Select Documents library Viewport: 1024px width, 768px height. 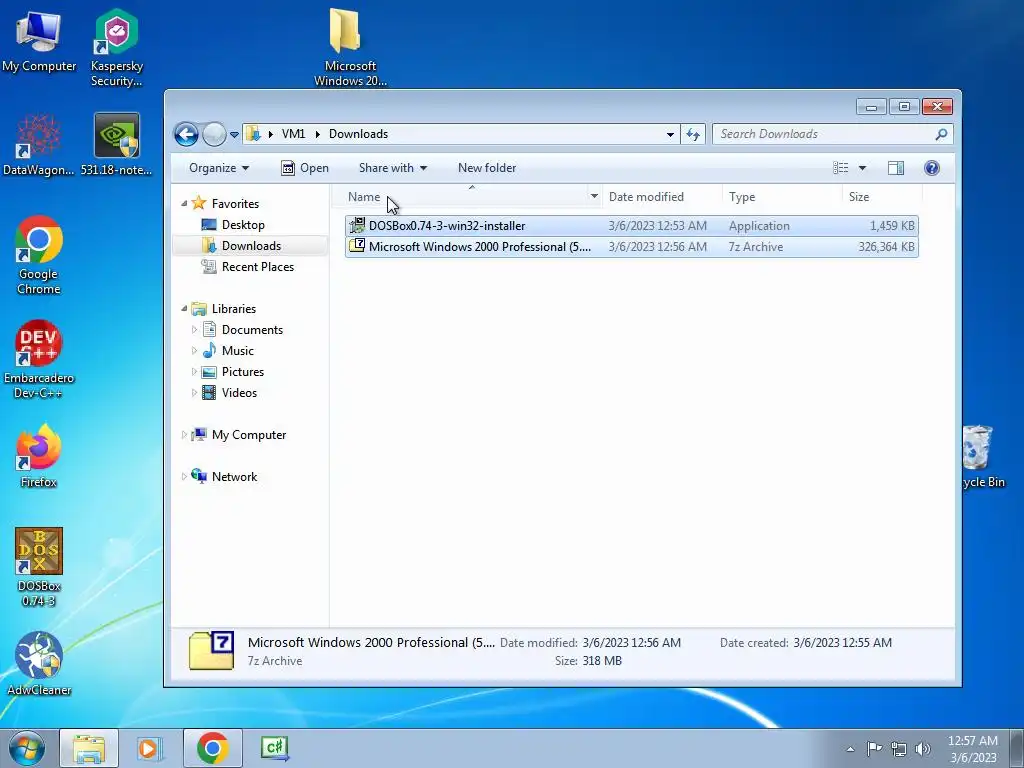pyautogui.click(x=252, y=330)
